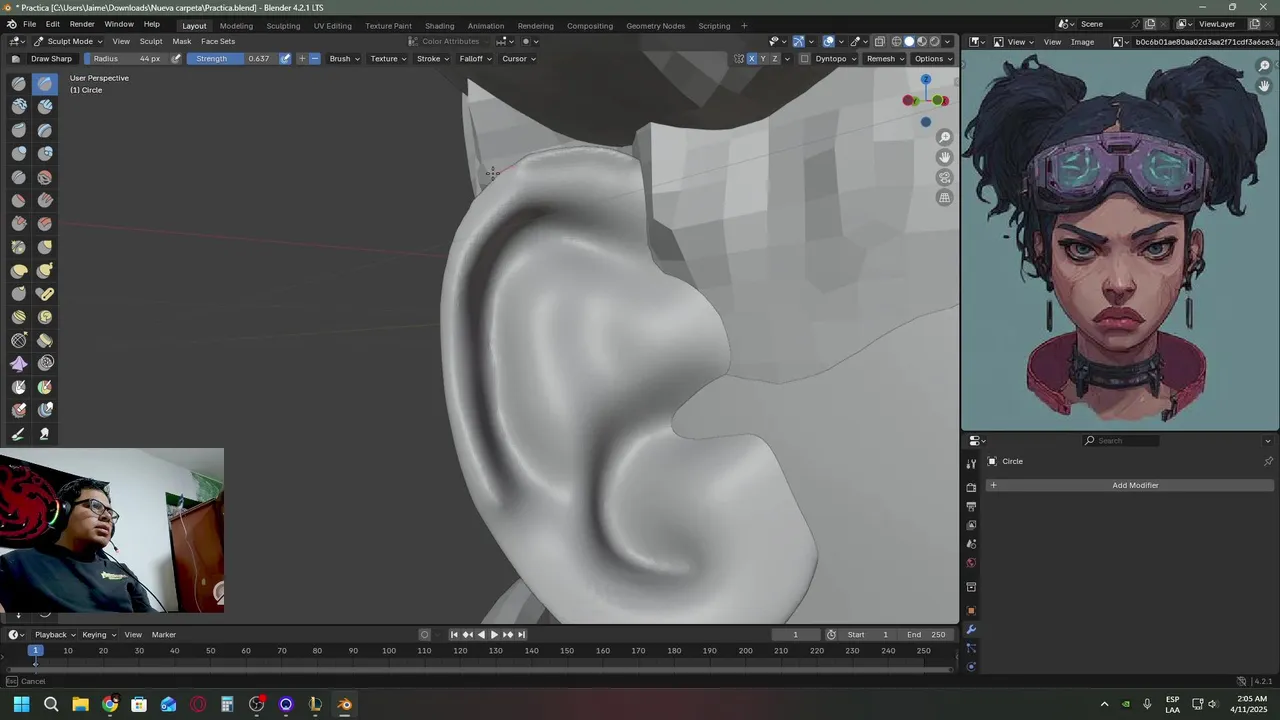Click image editor zoom magnifier icon
Screen dimensions: 1280x720
(x=1264, y=66)
